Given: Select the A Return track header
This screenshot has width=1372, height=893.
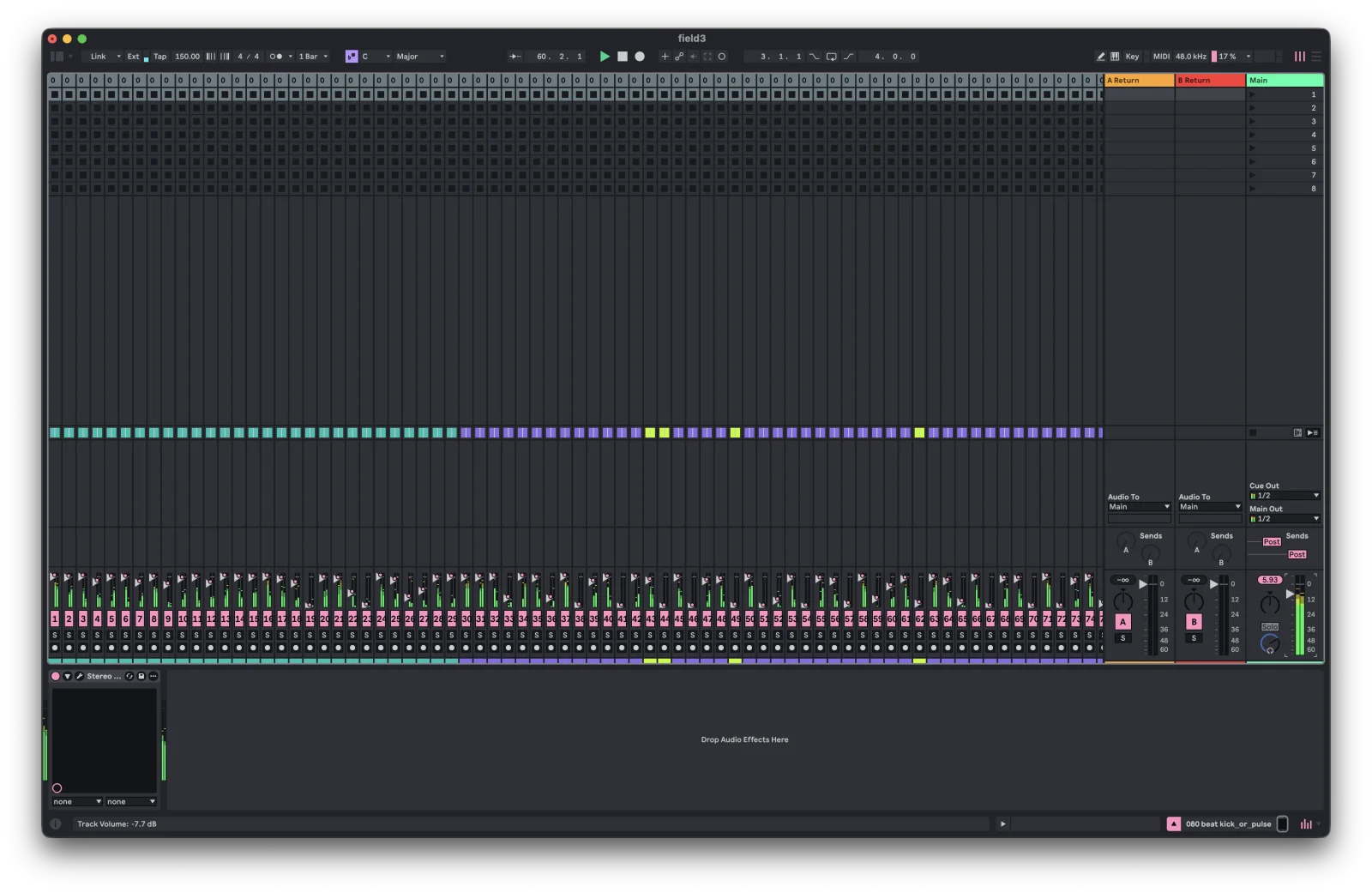Looking at the screenshot, I should click(1139, 81).
